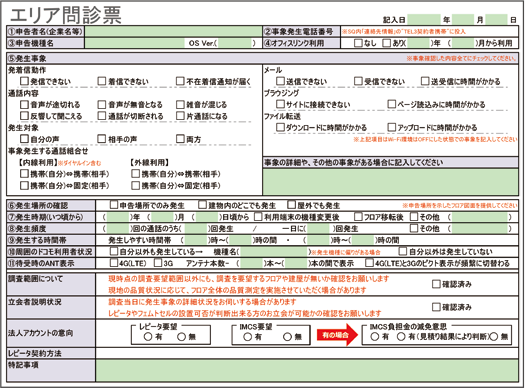This screenshot has width=525, height=388.
Task: Check 自分の声 under 発生対象
Action: [x=24, y=139]
